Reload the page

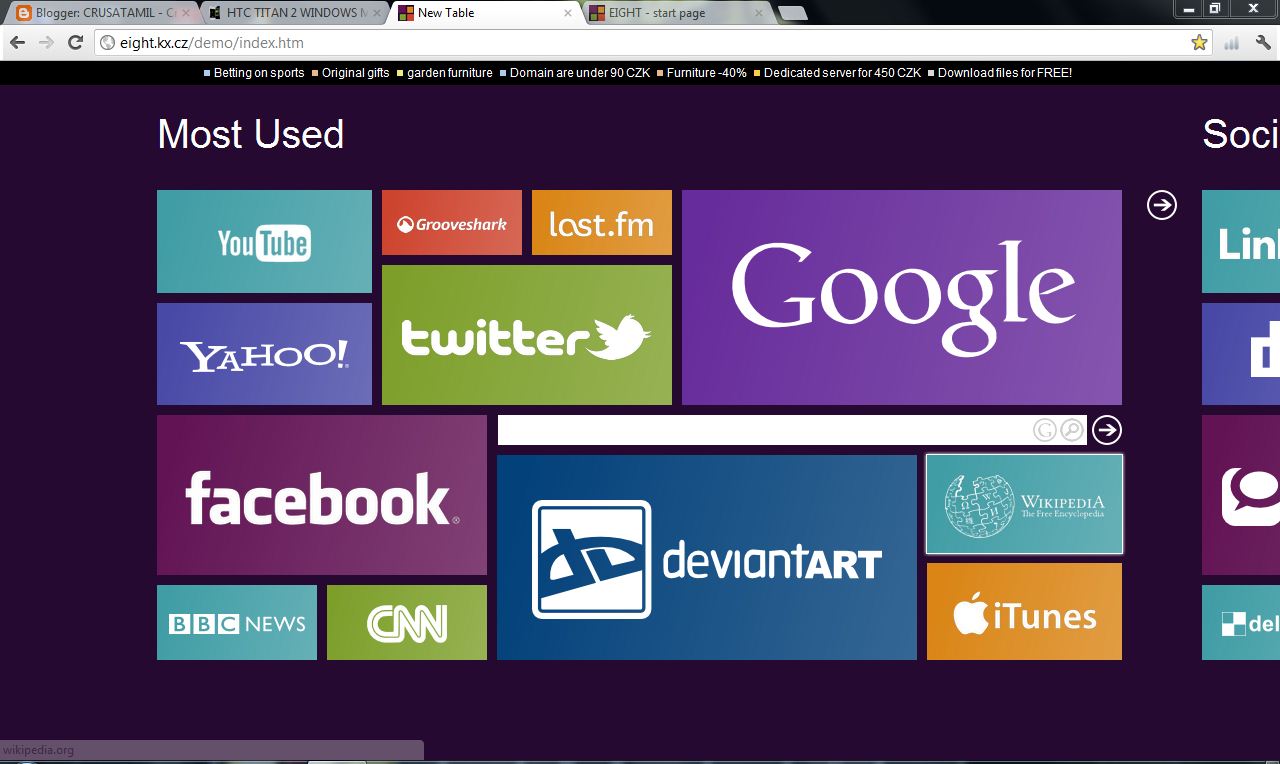click(x=75, y=42)
